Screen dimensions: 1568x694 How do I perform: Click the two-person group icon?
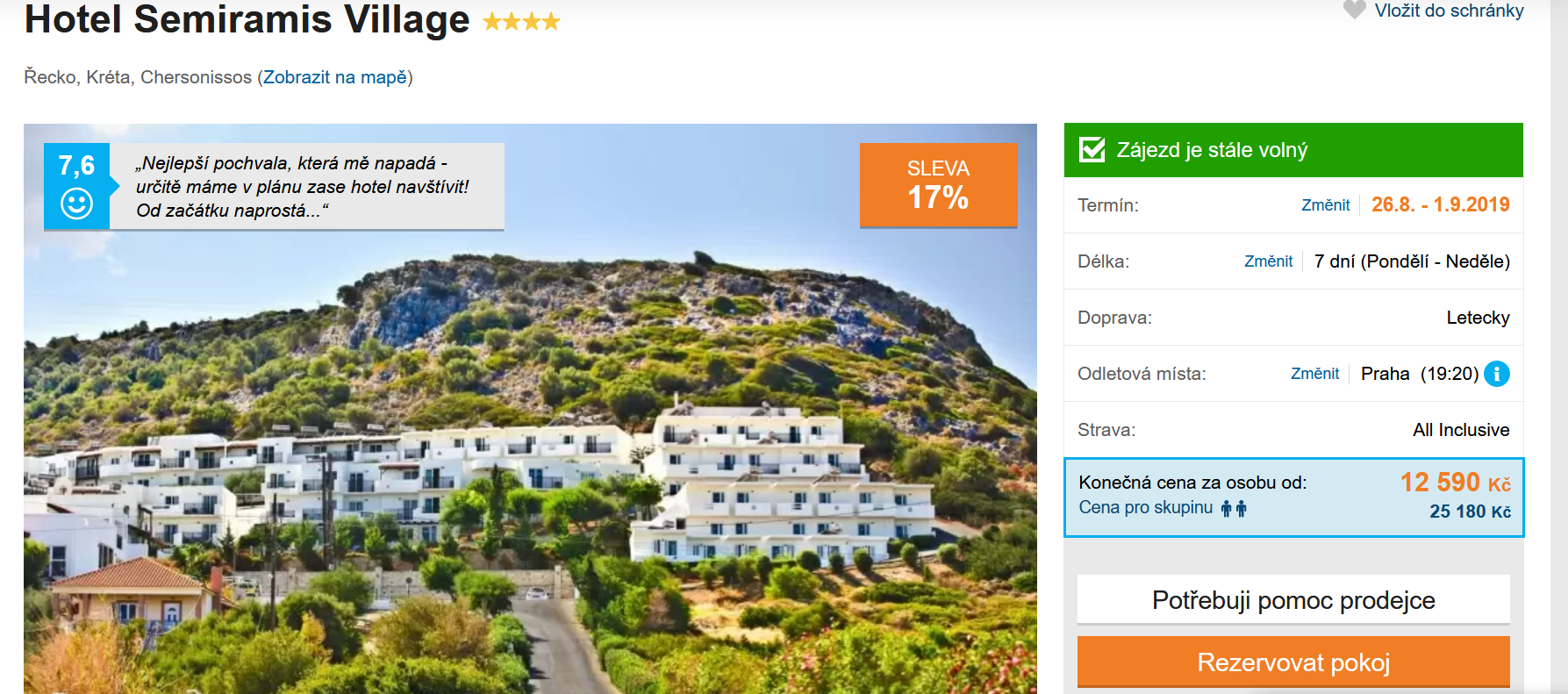pos(1234,508)
